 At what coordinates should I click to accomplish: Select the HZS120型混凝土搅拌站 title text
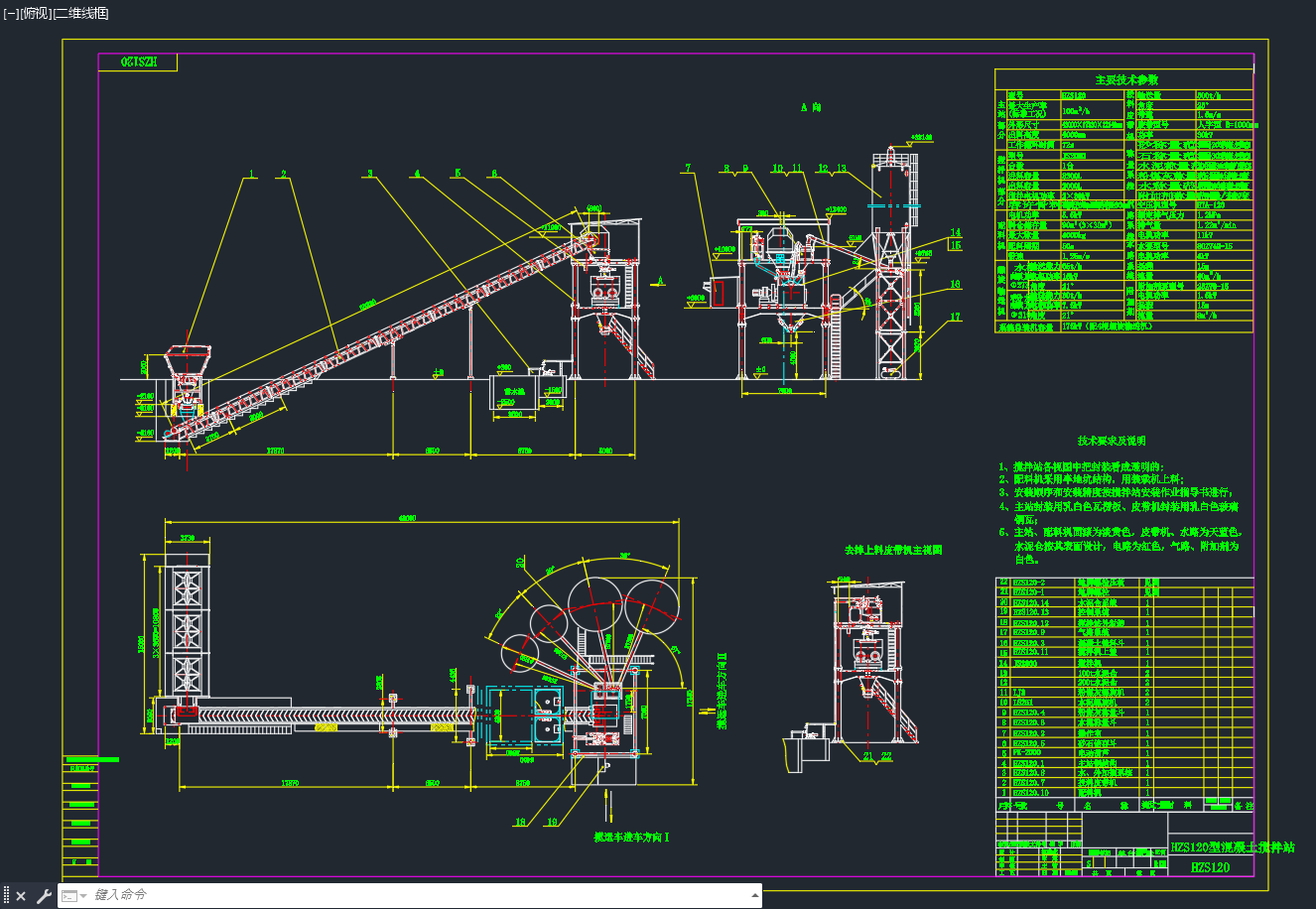[1232, 847]
